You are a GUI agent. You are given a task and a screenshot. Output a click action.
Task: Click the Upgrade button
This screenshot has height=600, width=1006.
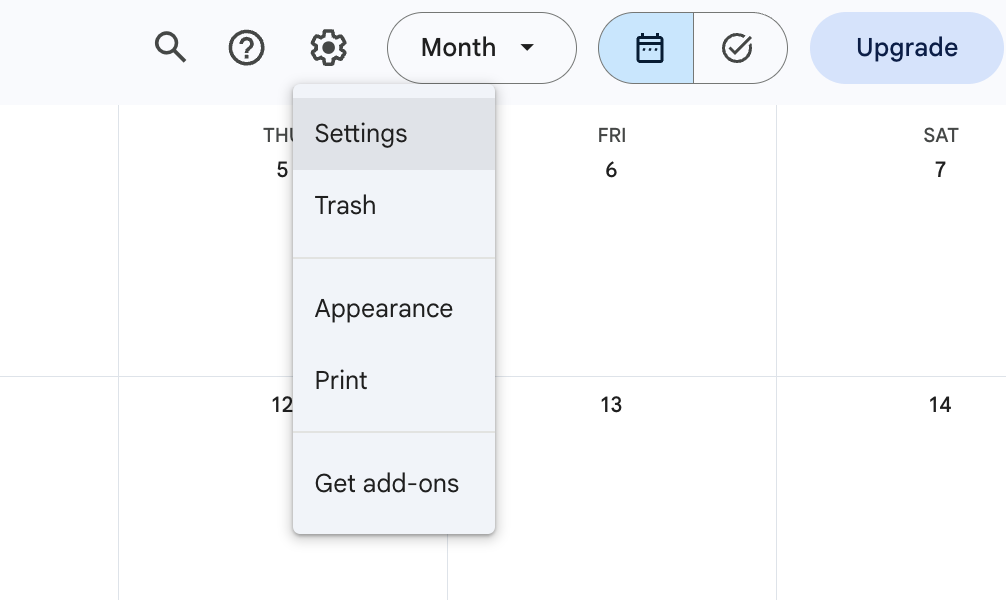tap(907, 47)
